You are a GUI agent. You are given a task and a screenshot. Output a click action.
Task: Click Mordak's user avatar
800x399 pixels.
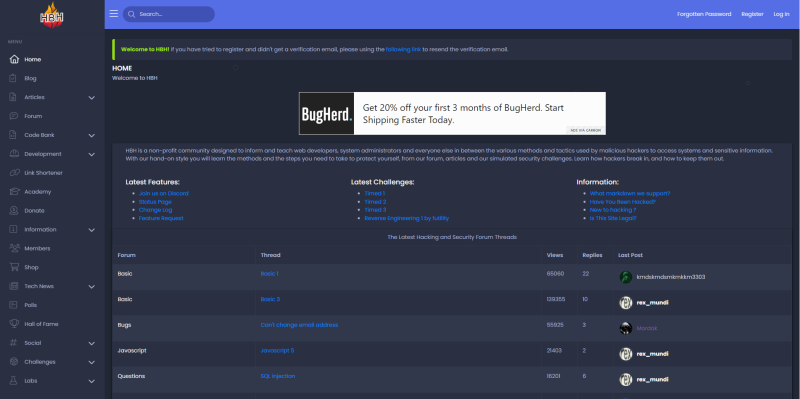pos(626,328)
